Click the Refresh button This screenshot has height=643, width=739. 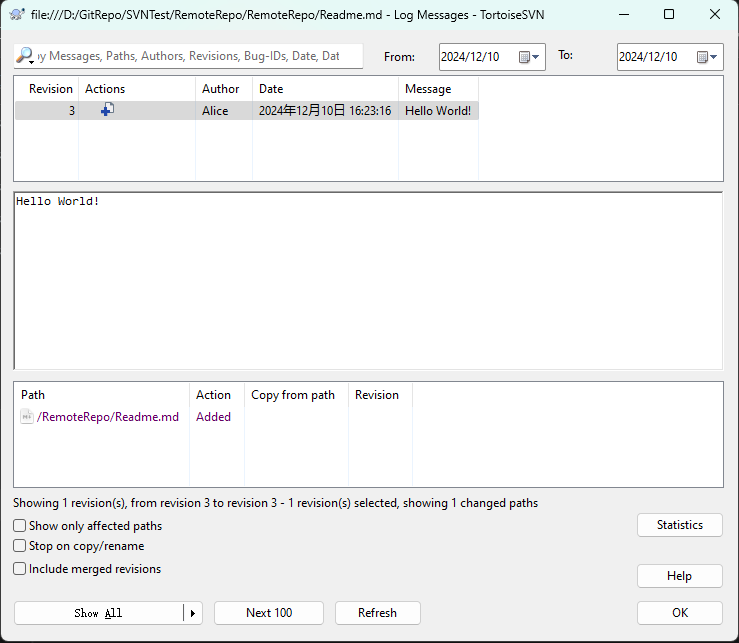[378, 613]
